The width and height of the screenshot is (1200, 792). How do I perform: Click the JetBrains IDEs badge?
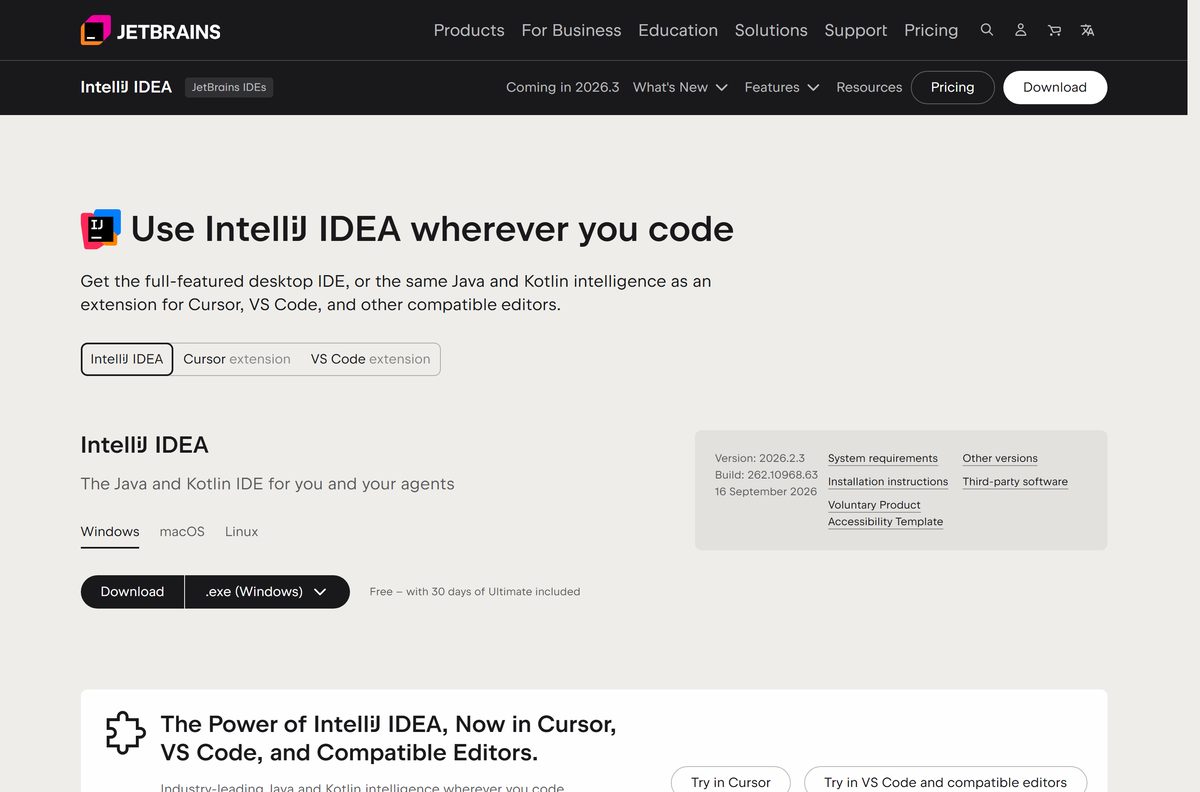229,87
